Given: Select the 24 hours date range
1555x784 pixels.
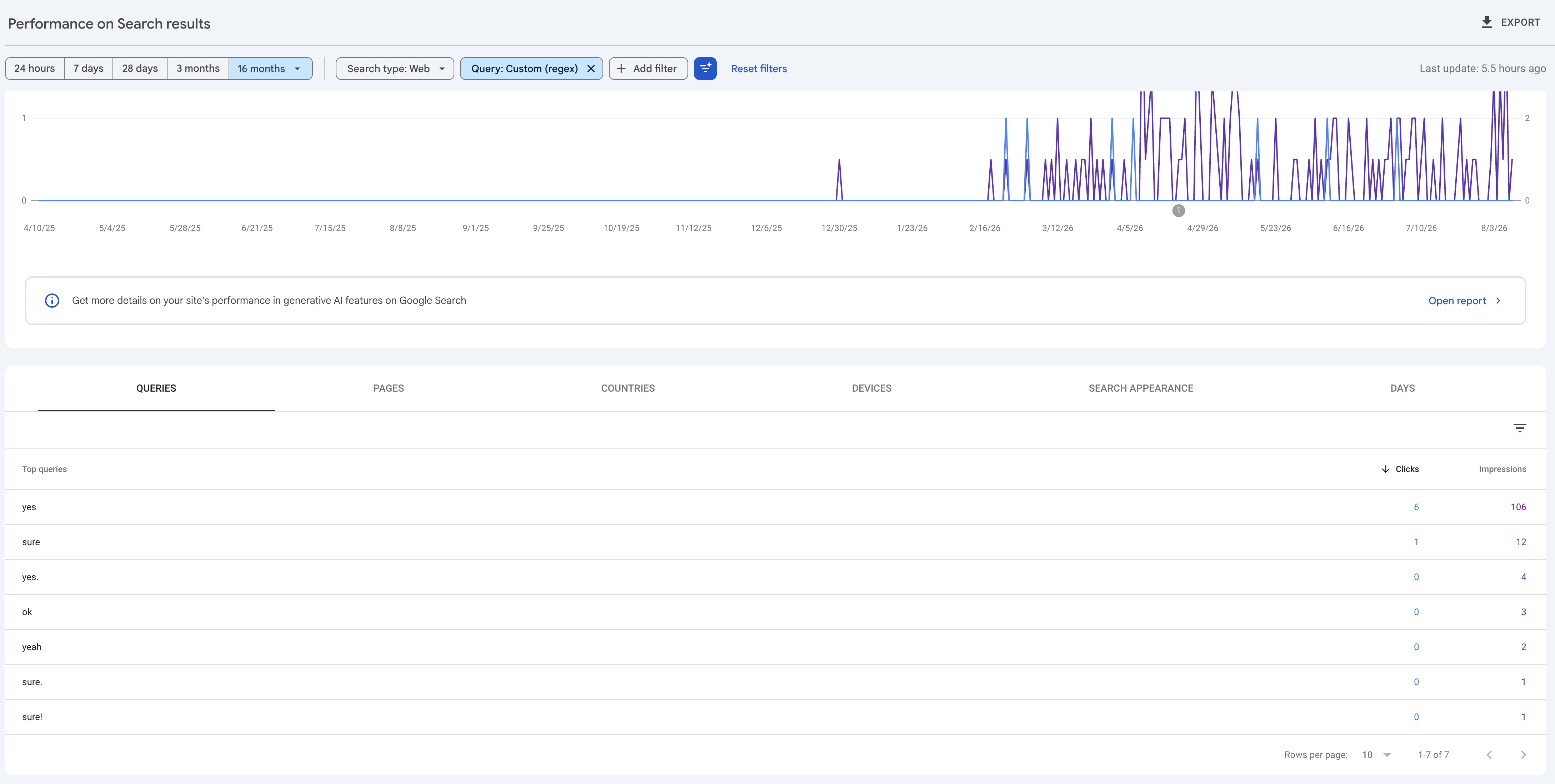Looking at the screenshot, I should (34, 69).
